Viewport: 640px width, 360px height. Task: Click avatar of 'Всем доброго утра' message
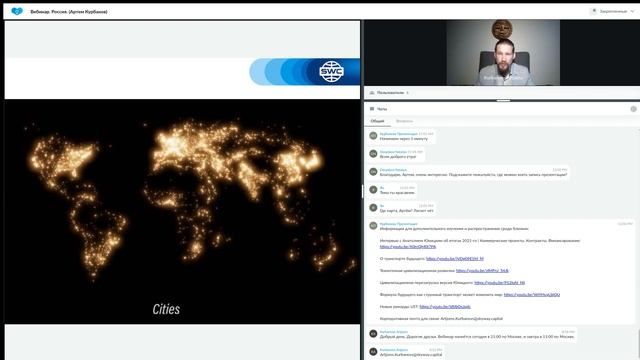coord(373,154)
